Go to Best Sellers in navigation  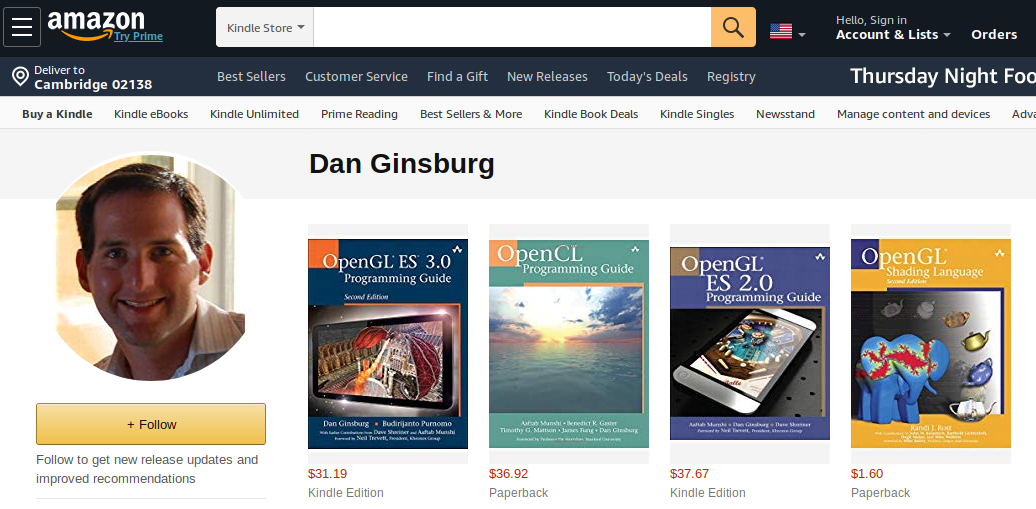[x=251, y=77]
